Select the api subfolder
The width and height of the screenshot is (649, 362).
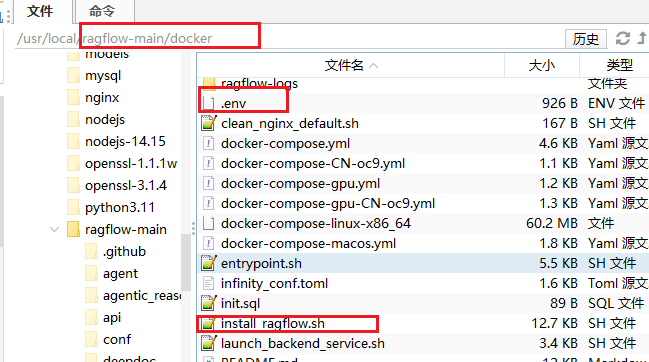tap(112, 317)
